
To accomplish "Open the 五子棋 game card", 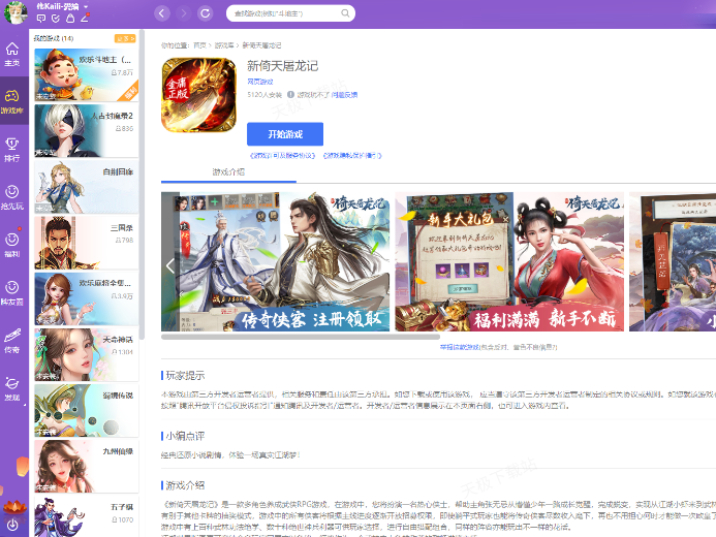I will [x=86, y=516].
